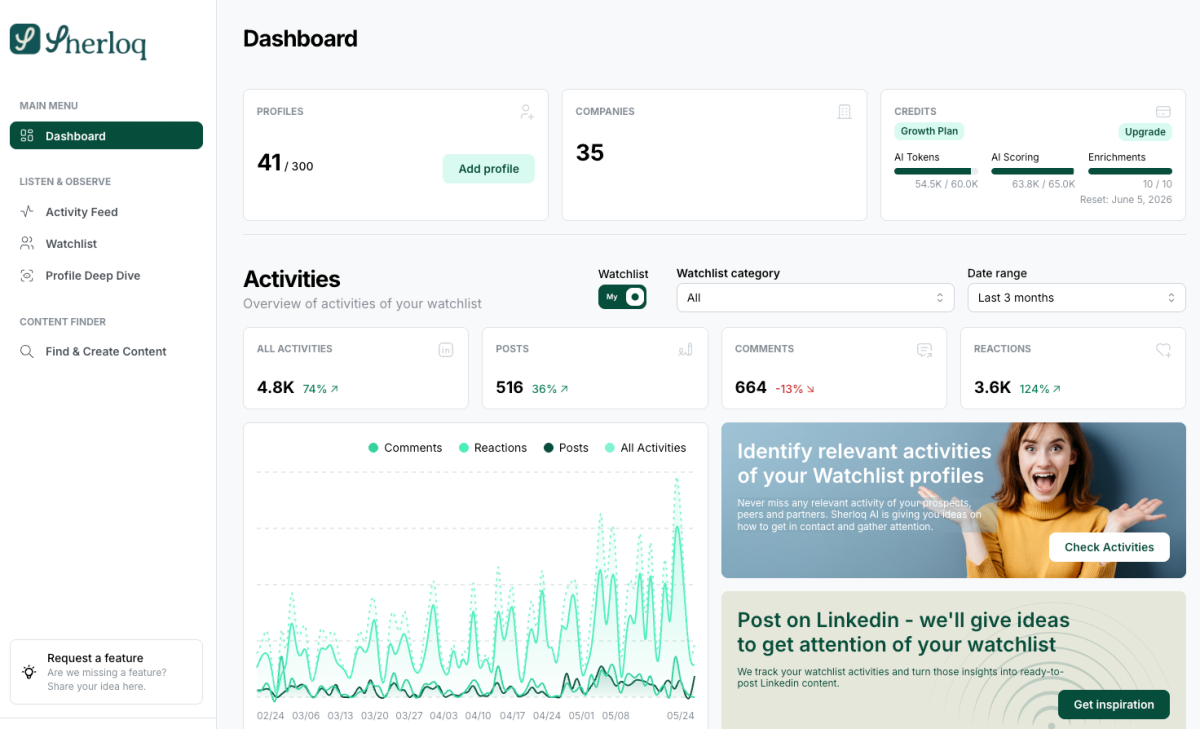Click the 54.5K / 60.0K tokens value
This screenshot has height=729, width=1200.
pyautogui.click(x=947, y=185)
